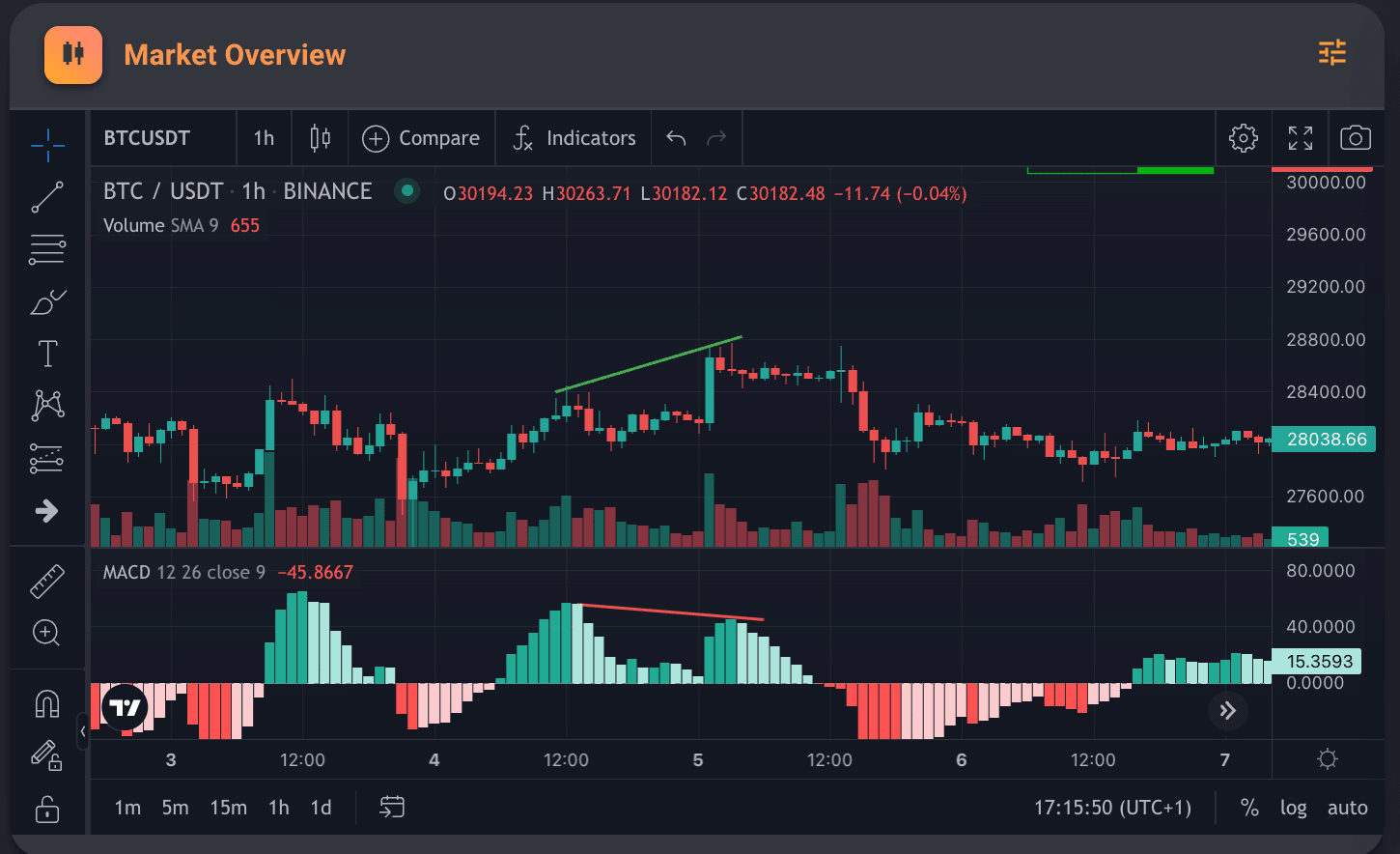Toggle magnet mode for drawings
The image size is (1400, 854).
coord(47,703)
